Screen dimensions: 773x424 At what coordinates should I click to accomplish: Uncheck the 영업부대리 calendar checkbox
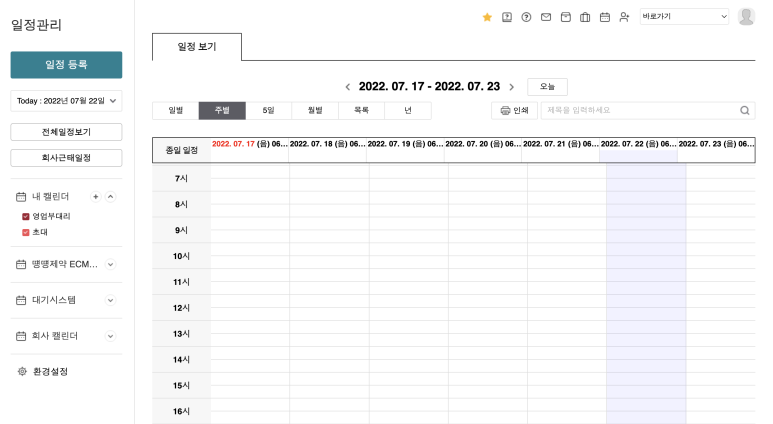coord(25,216)
